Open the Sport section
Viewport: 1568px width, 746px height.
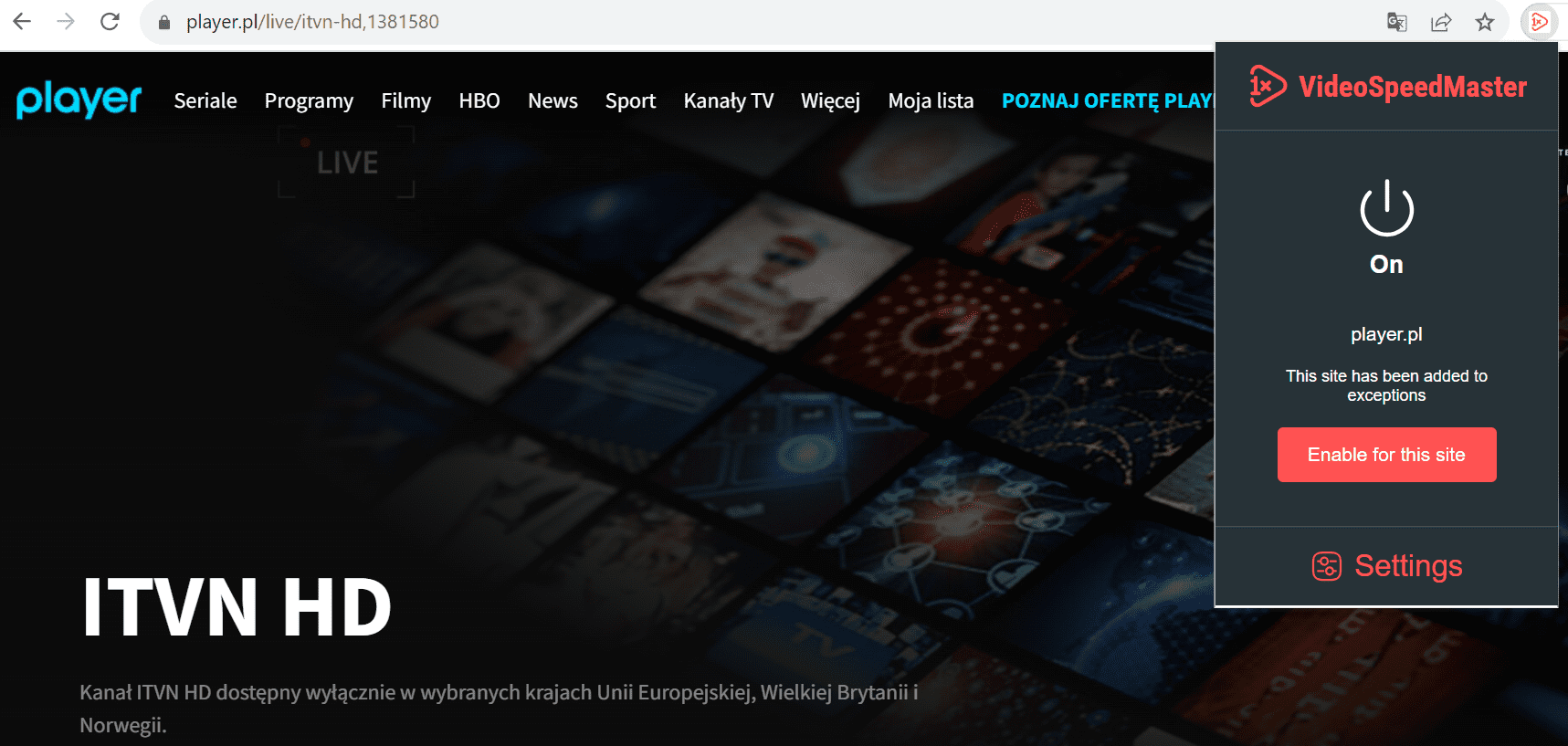coord(630,100)
